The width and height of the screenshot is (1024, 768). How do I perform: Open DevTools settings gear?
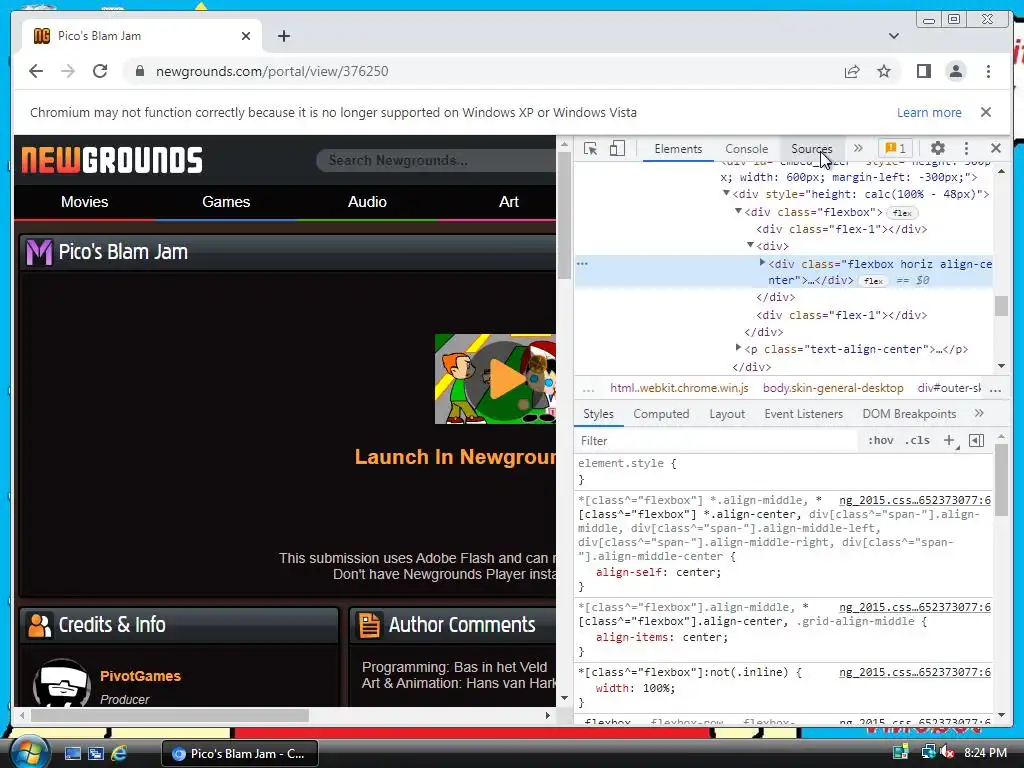point(938,148)
